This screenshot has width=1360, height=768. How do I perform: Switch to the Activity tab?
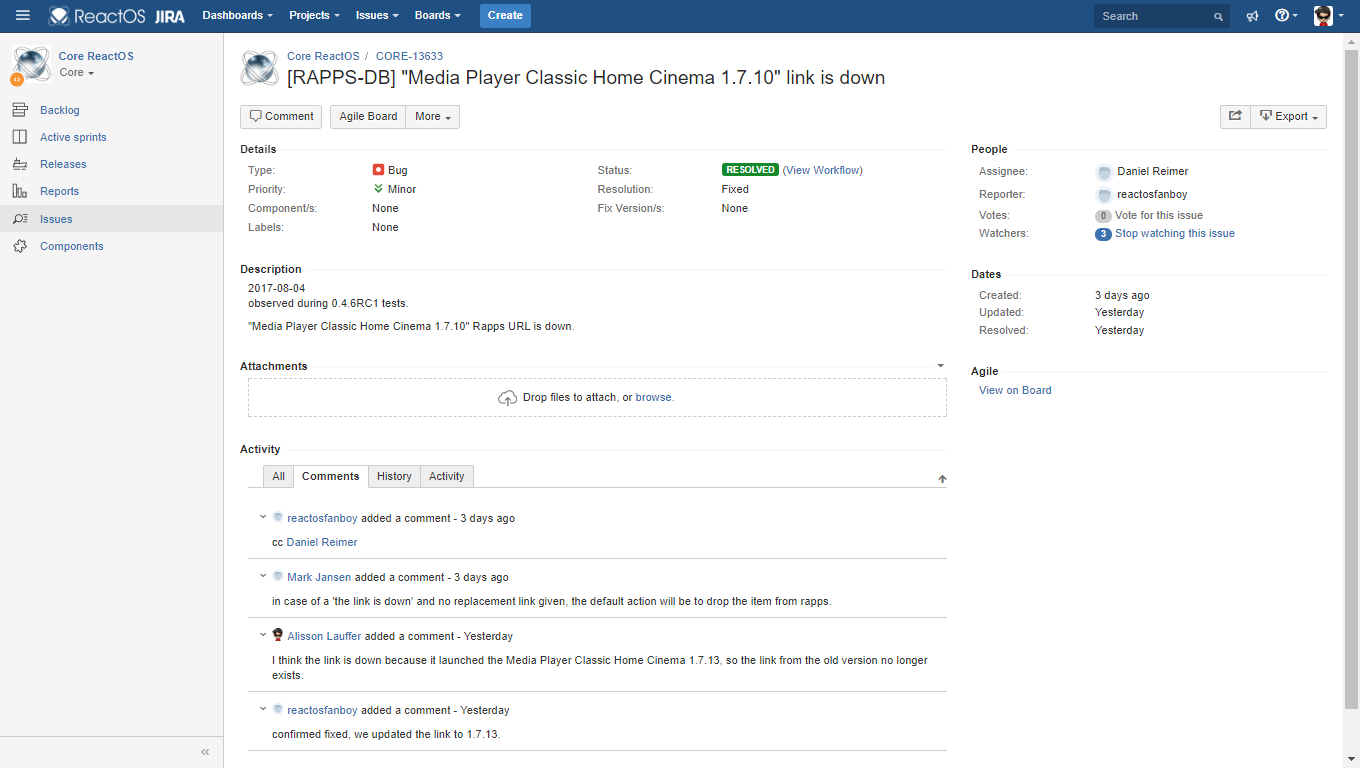(x=447, y=477)
